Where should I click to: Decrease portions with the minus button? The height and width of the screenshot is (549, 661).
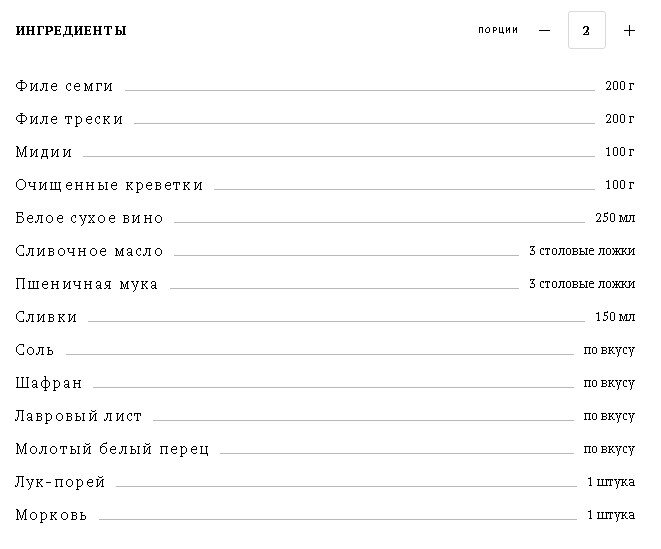click(544, 30)
